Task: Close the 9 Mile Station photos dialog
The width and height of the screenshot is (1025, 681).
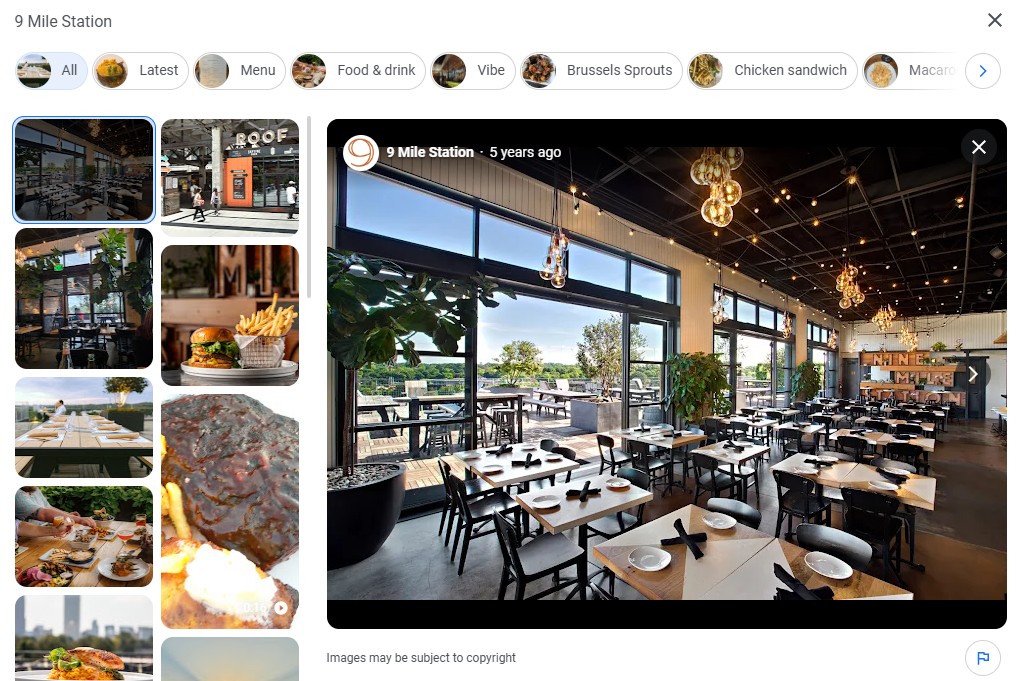Action: tap(994, 20)
